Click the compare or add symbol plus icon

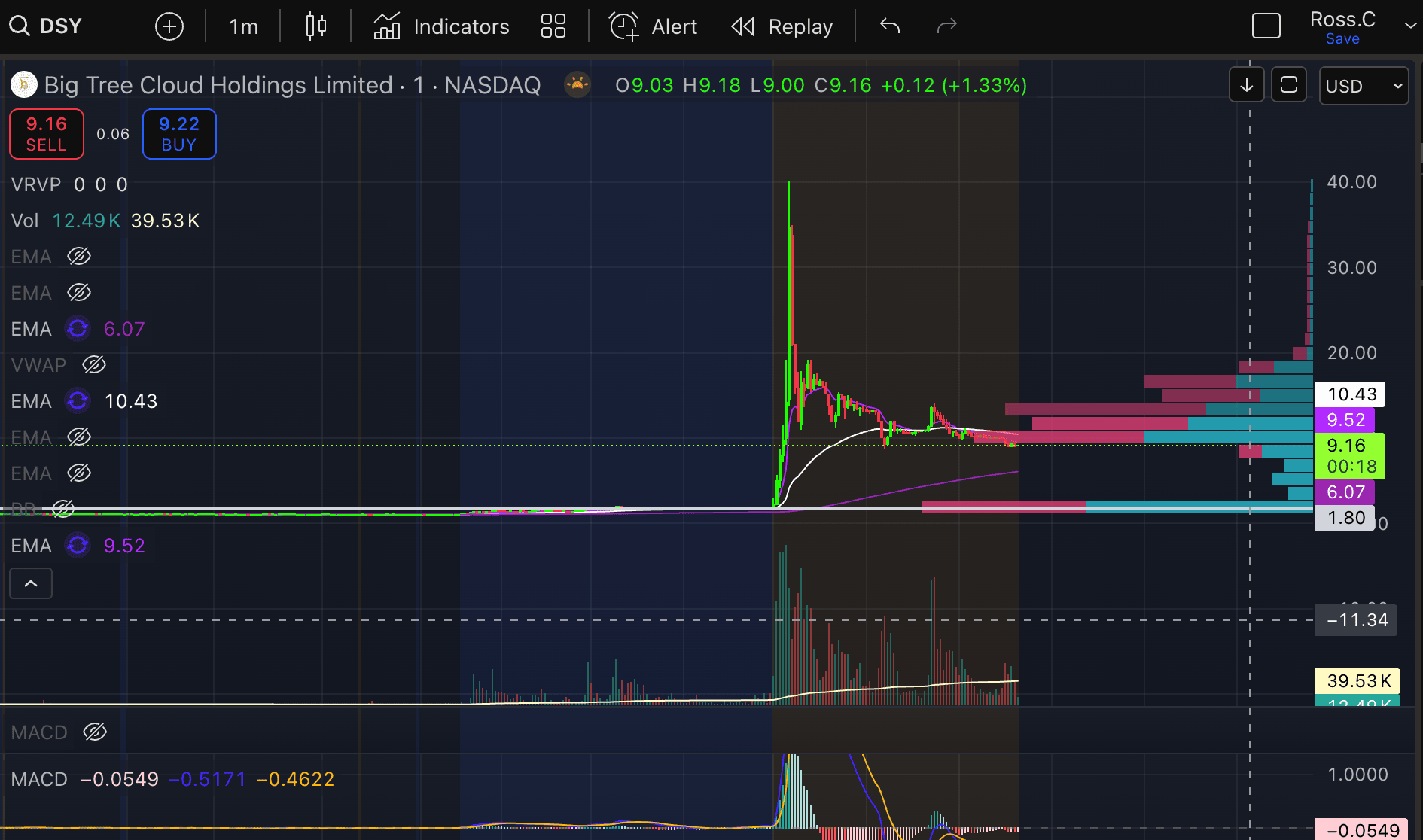pyautogui.click(x=169, y=27)
